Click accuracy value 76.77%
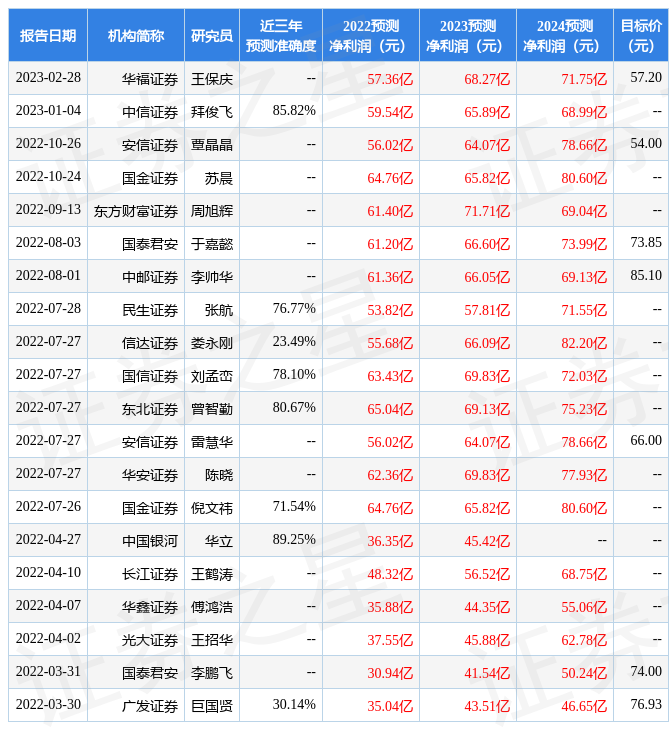Viewport: 669px width, 730px height. pyautogui.click(x=294, y=309)
